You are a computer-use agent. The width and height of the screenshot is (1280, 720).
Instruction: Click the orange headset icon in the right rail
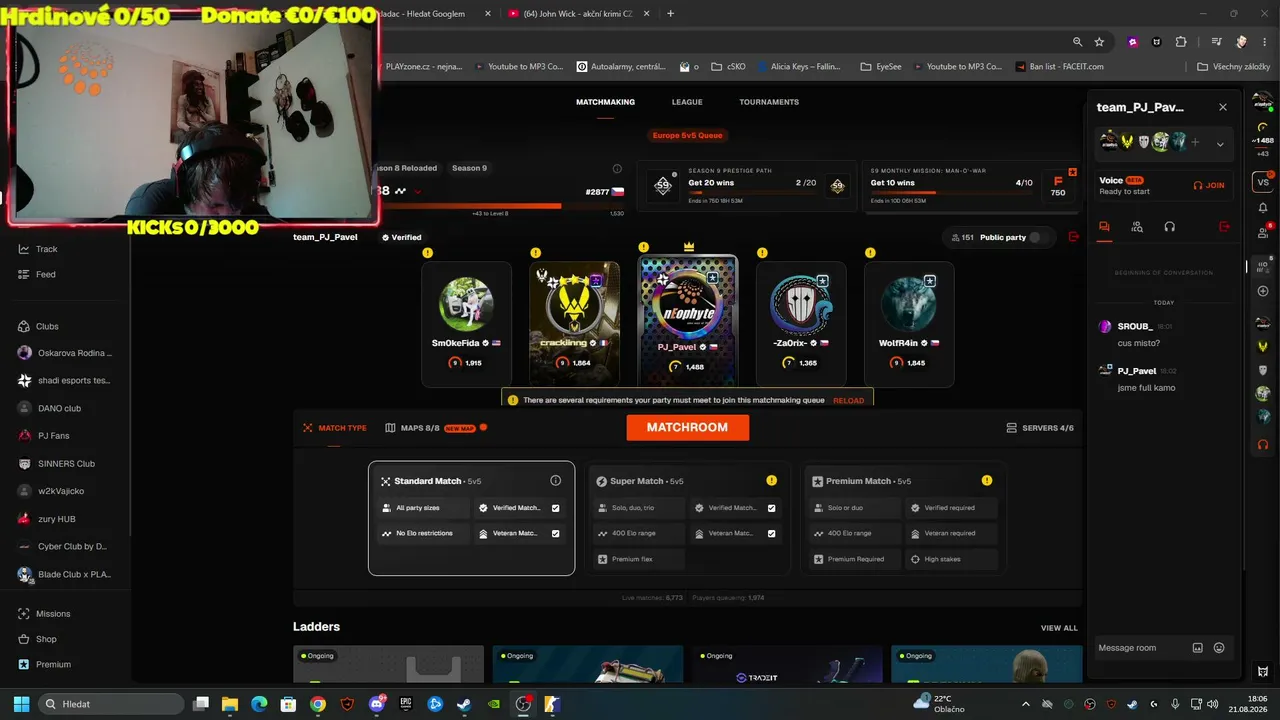pos(1263,444)
